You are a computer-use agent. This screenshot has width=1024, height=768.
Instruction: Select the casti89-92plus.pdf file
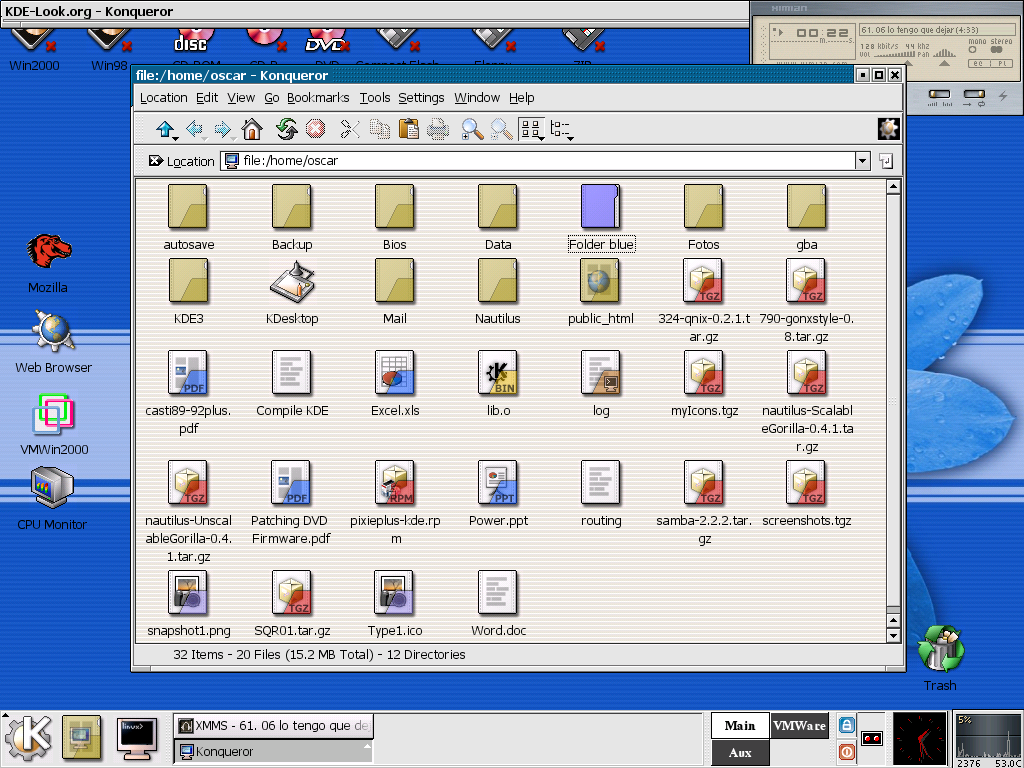click(188, 373)
